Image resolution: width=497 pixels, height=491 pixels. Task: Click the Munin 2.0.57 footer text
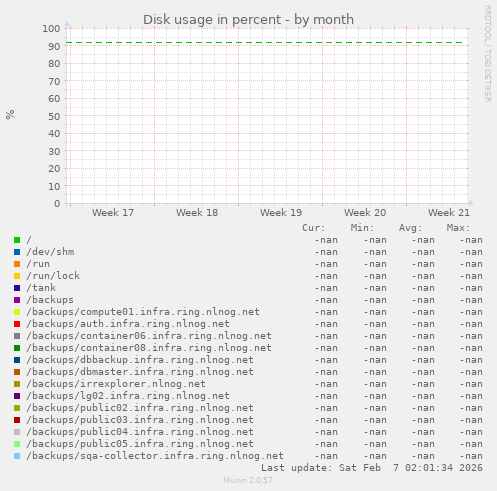tap(248, 480)
